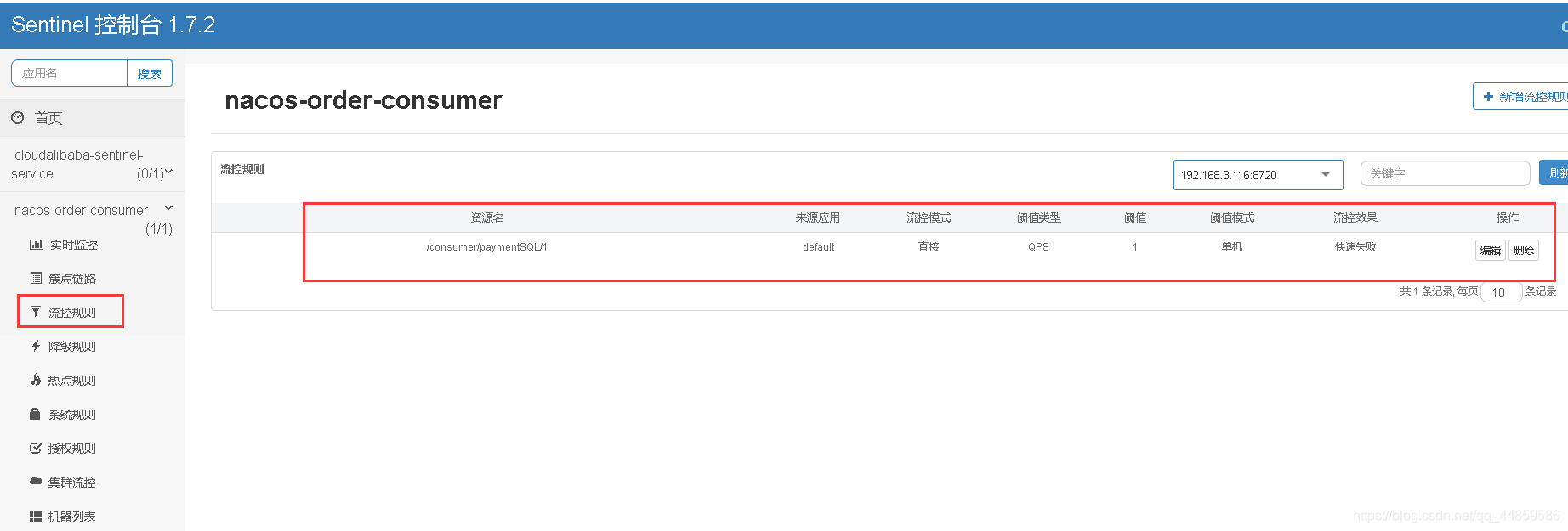Open 流控规则 menu item
Image resolution: width=1568 pixels, height=531 pixels.
pyautogui.click(x=72, y=313)
